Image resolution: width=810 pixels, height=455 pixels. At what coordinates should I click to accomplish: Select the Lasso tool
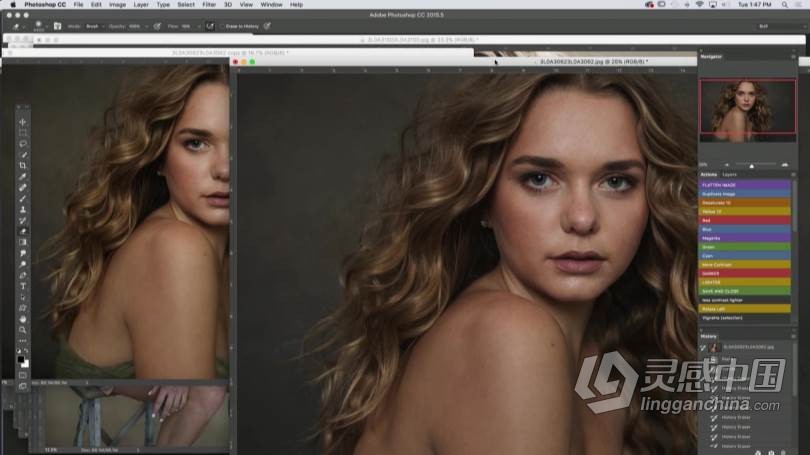click(23, 144)
